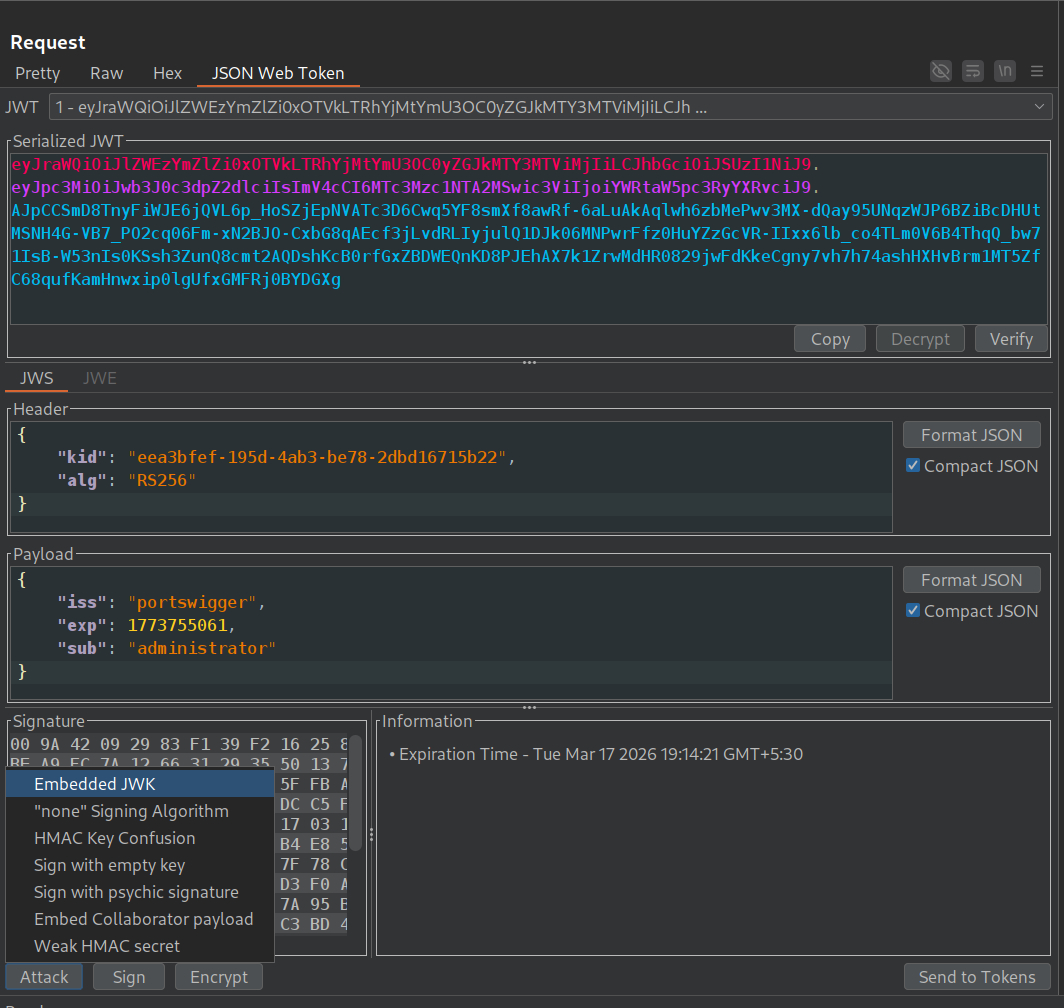
Task: Toggle the line wrap icon
Action: pyautogui.click(x=972, y=71)
